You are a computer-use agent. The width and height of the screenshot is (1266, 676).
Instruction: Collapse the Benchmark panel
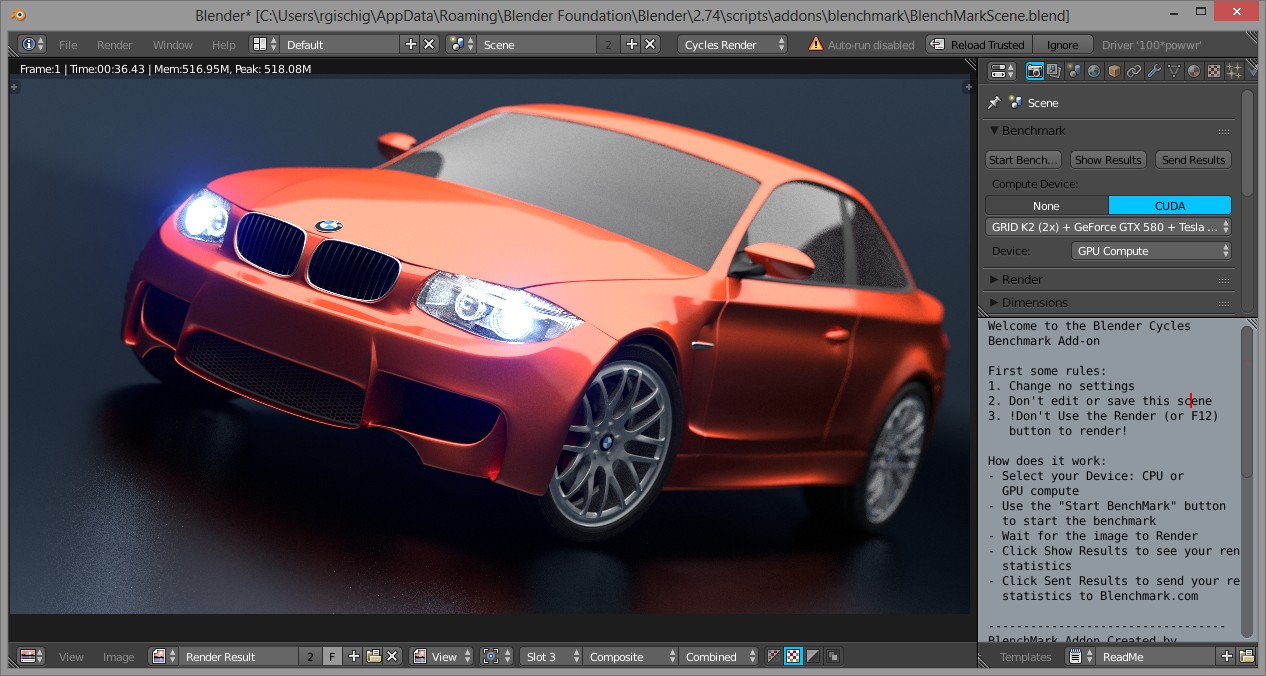1027,131
